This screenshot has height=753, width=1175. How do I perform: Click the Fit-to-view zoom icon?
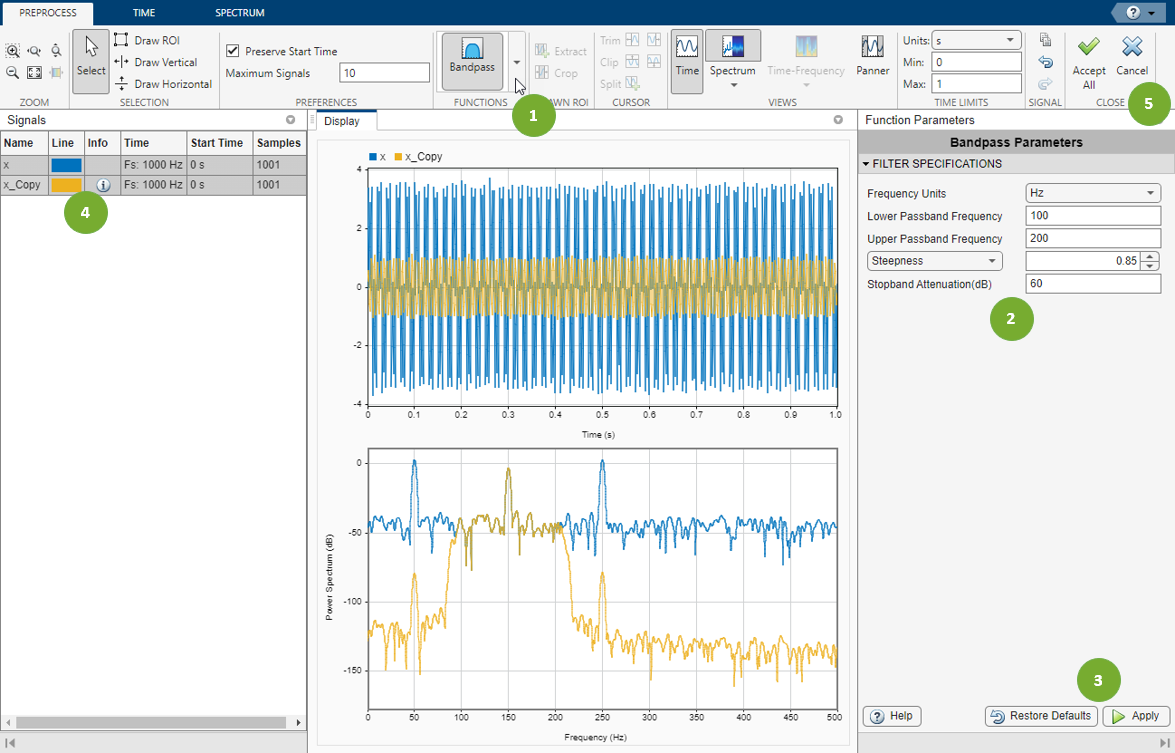click(34, 71)
